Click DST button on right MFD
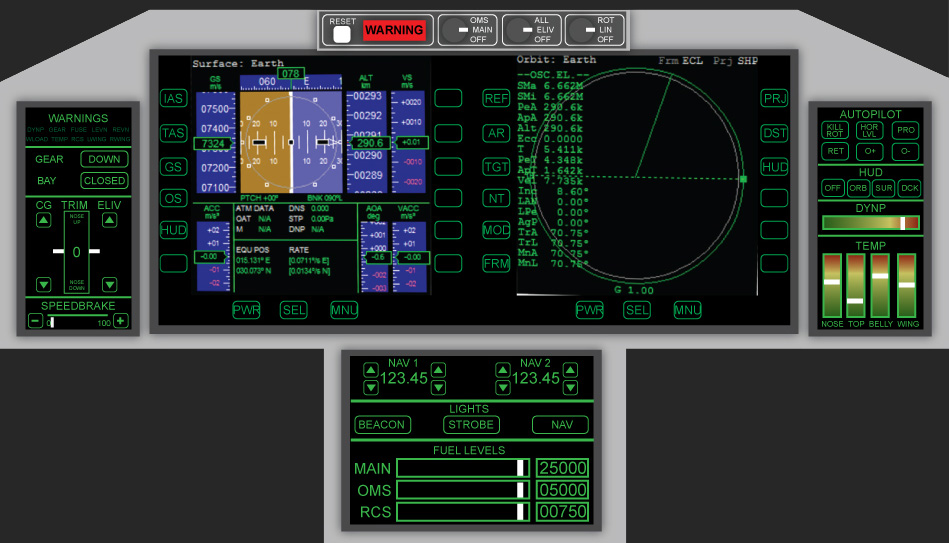Screen dimensions: 949x543 (x=774, y=133)
